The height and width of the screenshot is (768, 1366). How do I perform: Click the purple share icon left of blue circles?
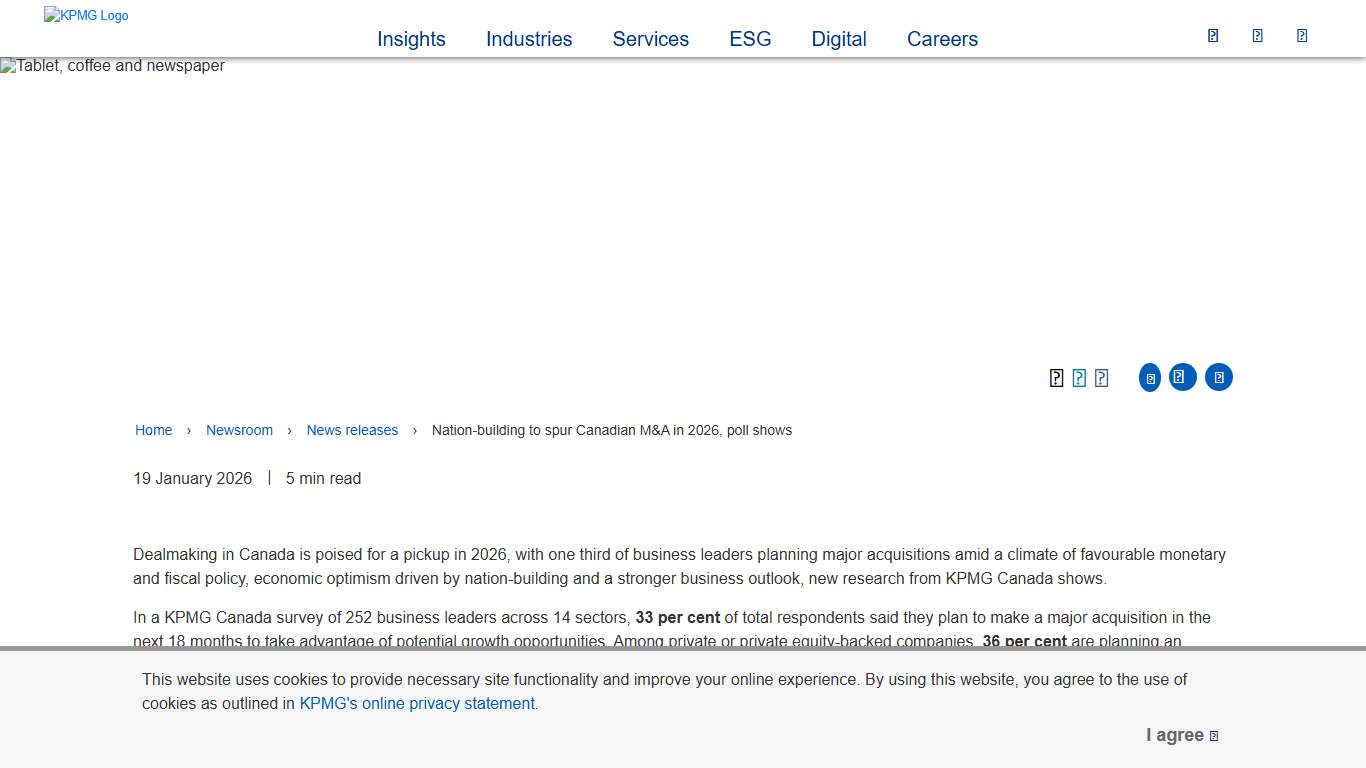1101,378
